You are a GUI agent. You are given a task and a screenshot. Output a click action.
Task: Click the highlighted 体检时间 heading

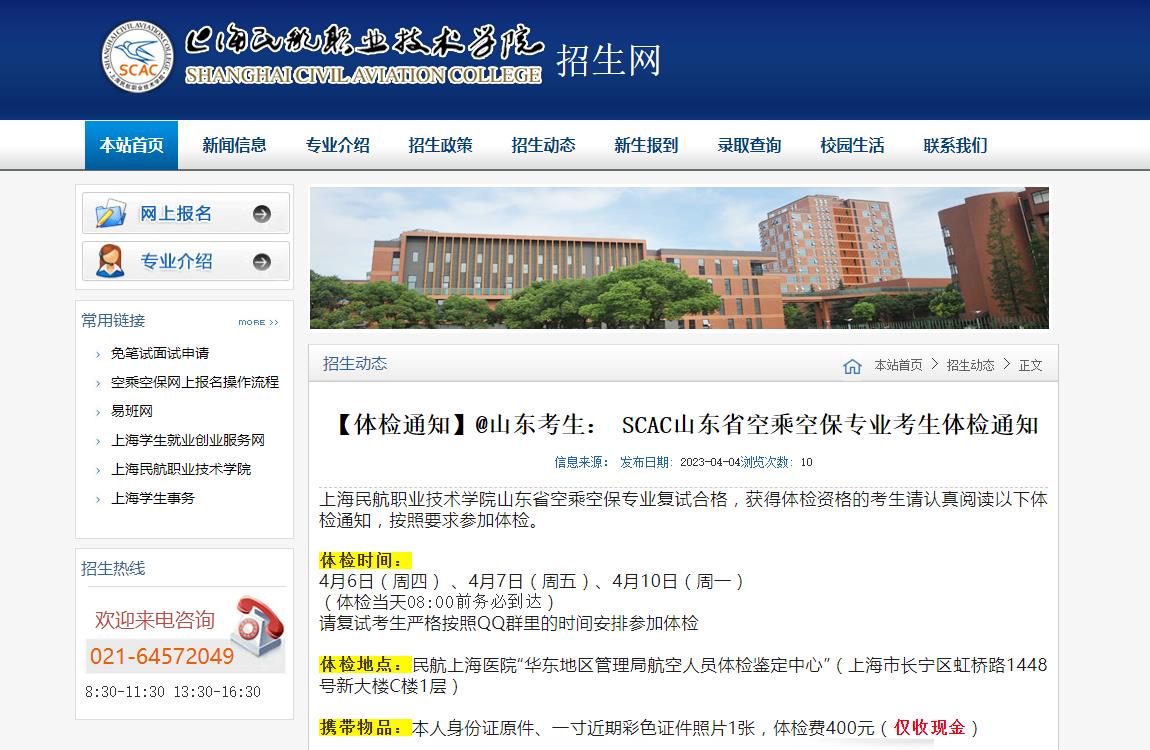365,561
